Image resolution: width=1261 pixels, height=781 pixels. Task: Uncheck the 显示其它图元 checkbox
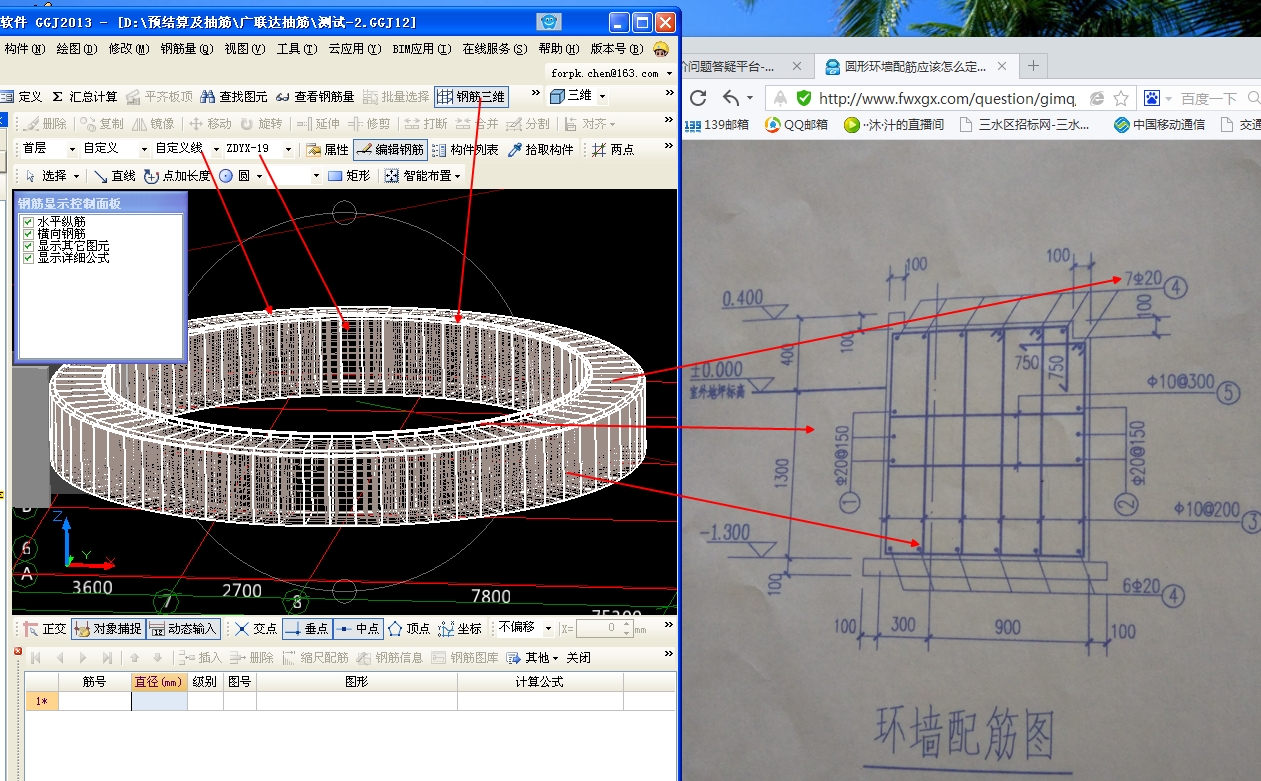coord(29,245)
